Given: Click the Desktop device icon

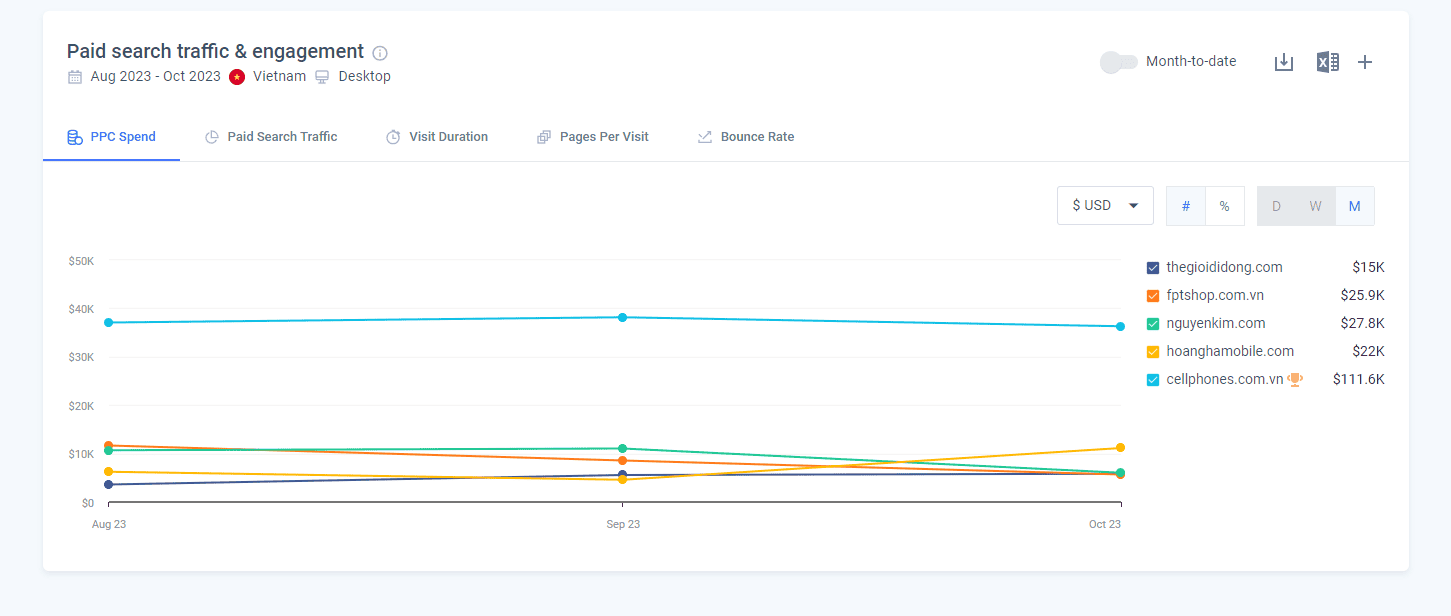Looking at the screenshot, I should tap(322, 77).
